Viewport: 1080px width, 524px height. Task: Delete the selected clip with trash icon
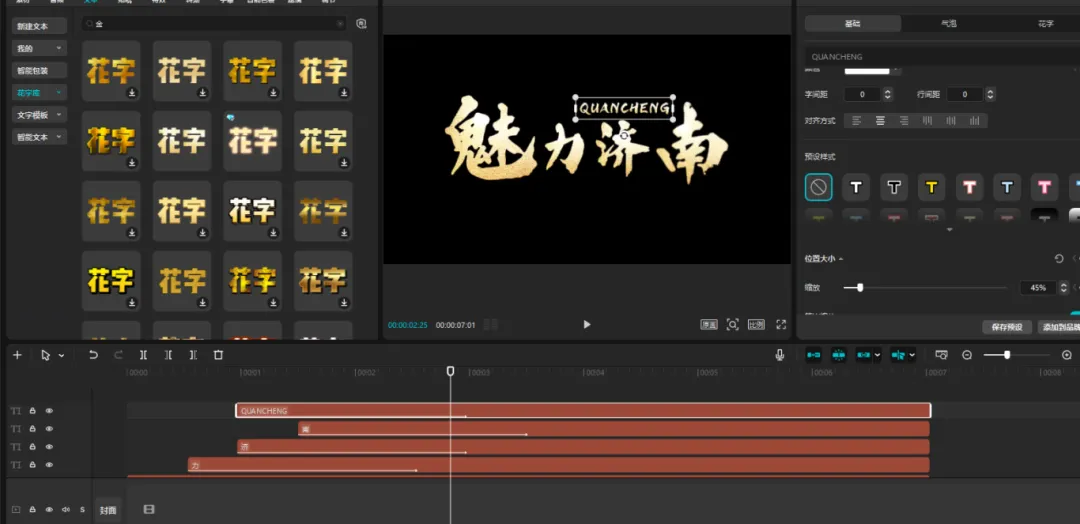pos(218,355)
